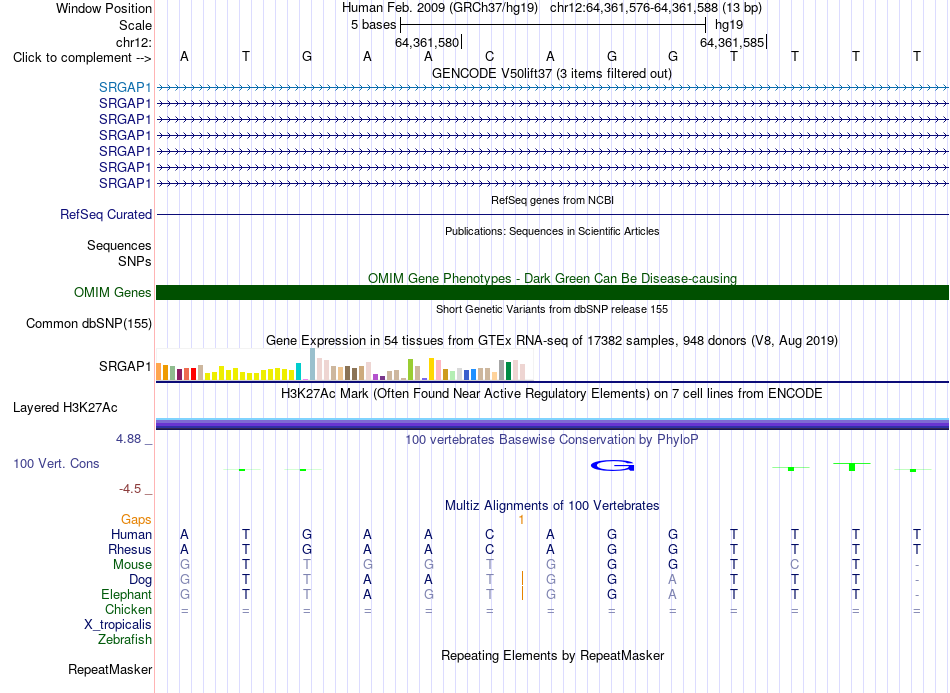Open 'Publications: Sequences in Scientific Articles' title
950x693 pixels.
pos(552,231)
